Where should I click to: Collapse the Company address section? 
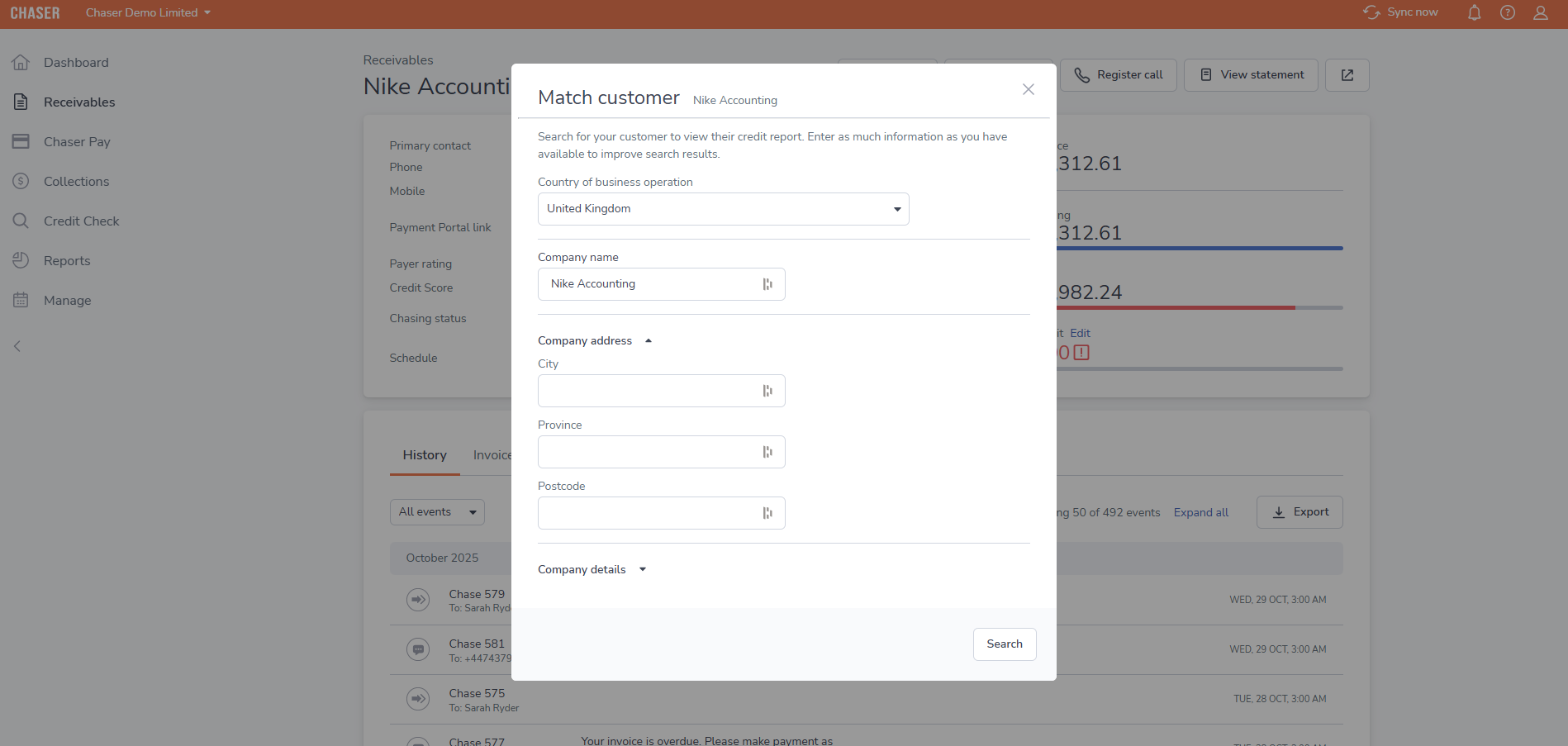coord(648,340)
